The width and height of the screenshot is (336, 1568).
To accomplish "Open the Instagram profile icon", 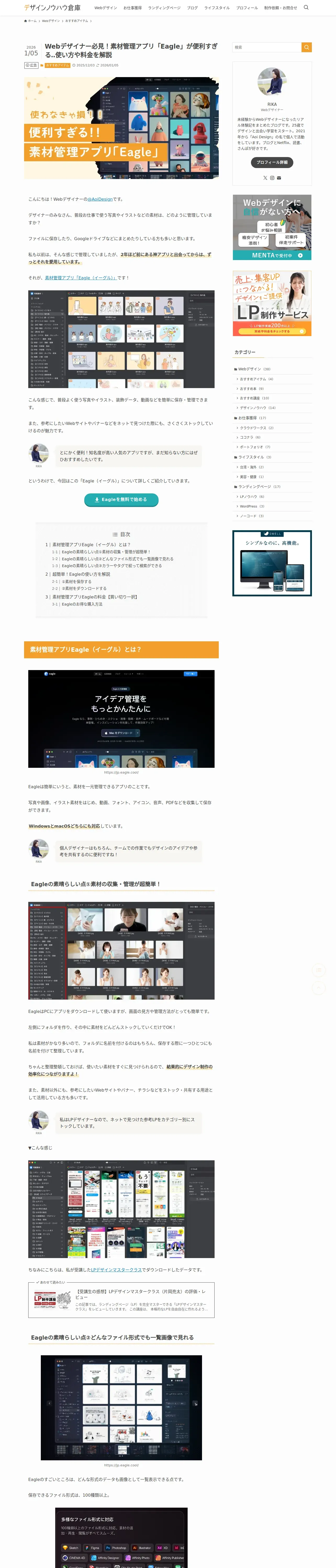I will click(x=272, y=178).
